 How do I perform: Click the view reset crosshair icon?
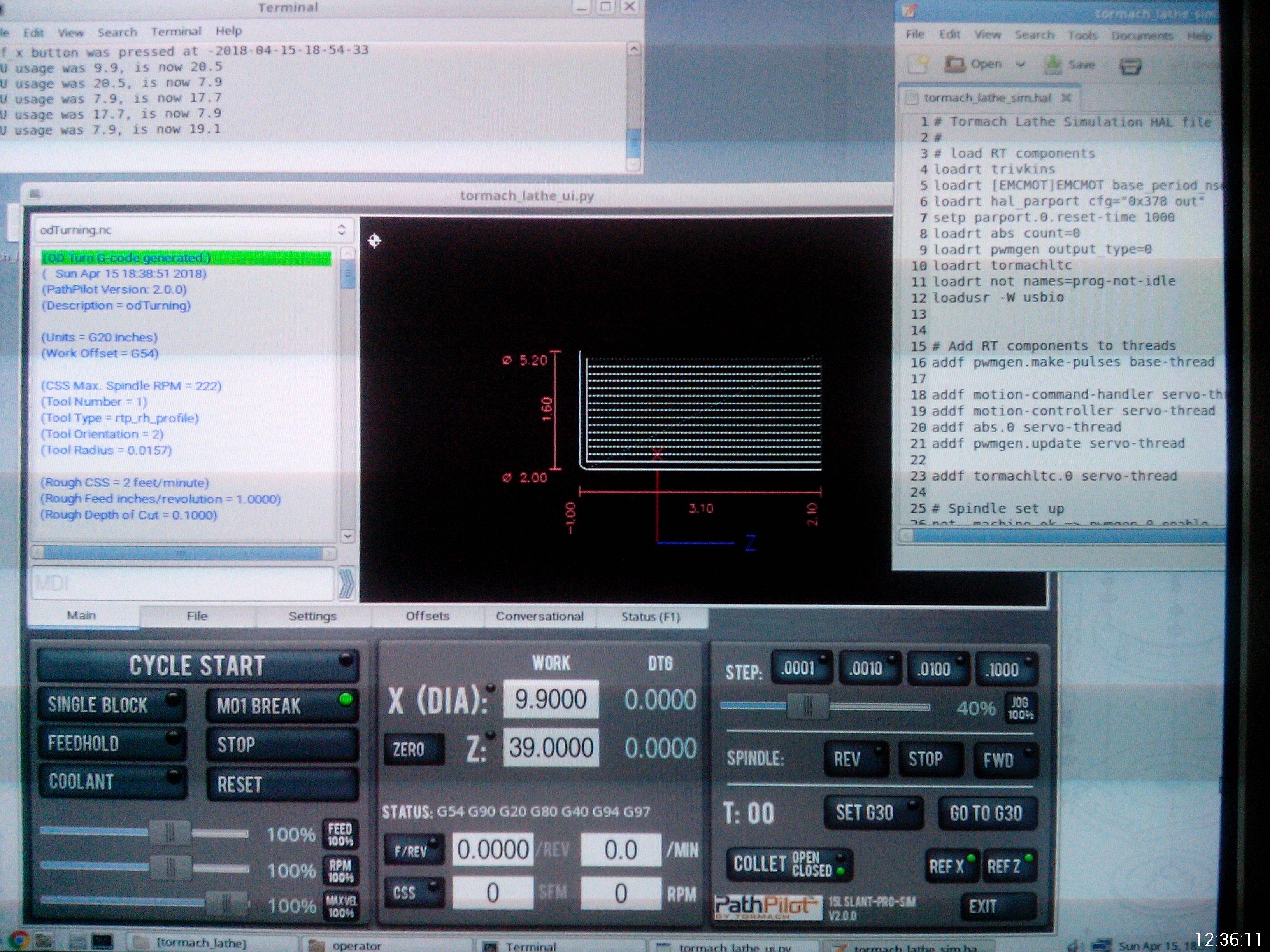(374, 240)
